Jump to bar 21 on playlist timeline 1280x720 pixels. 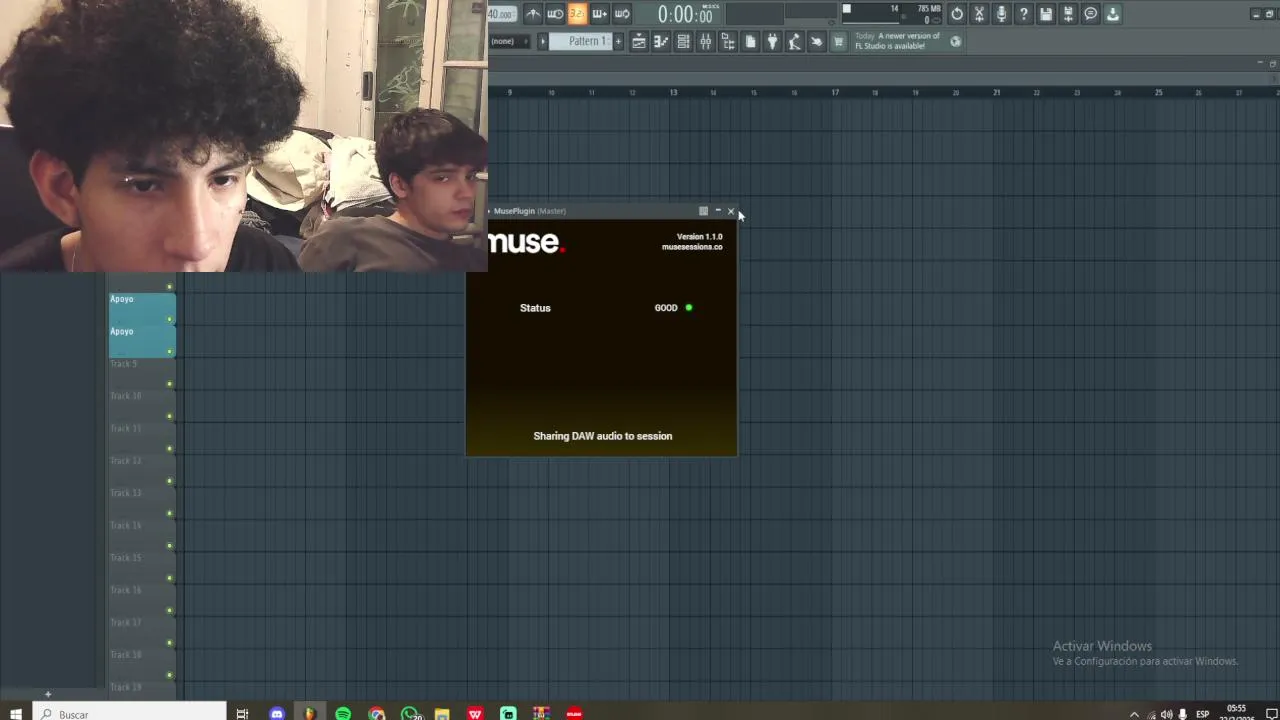996,92
